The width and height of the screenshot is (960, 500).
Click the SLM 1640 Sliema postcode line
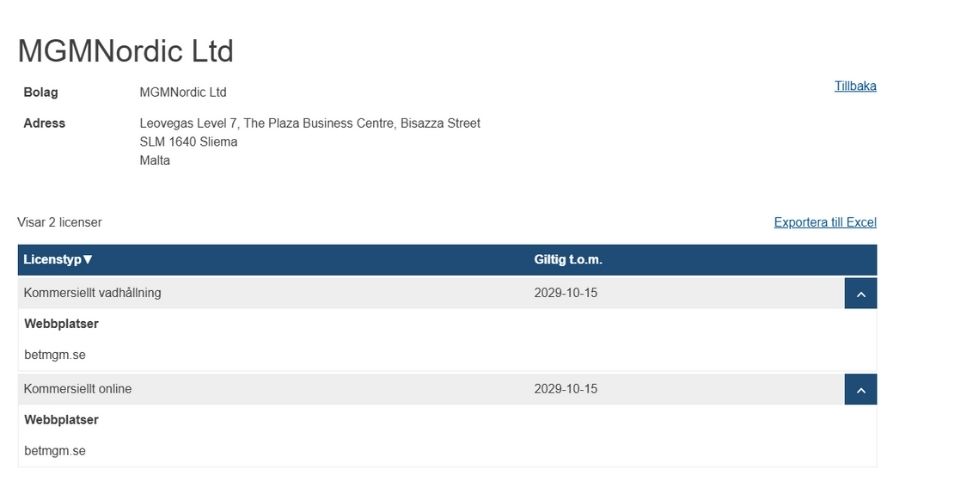[188, 142]
